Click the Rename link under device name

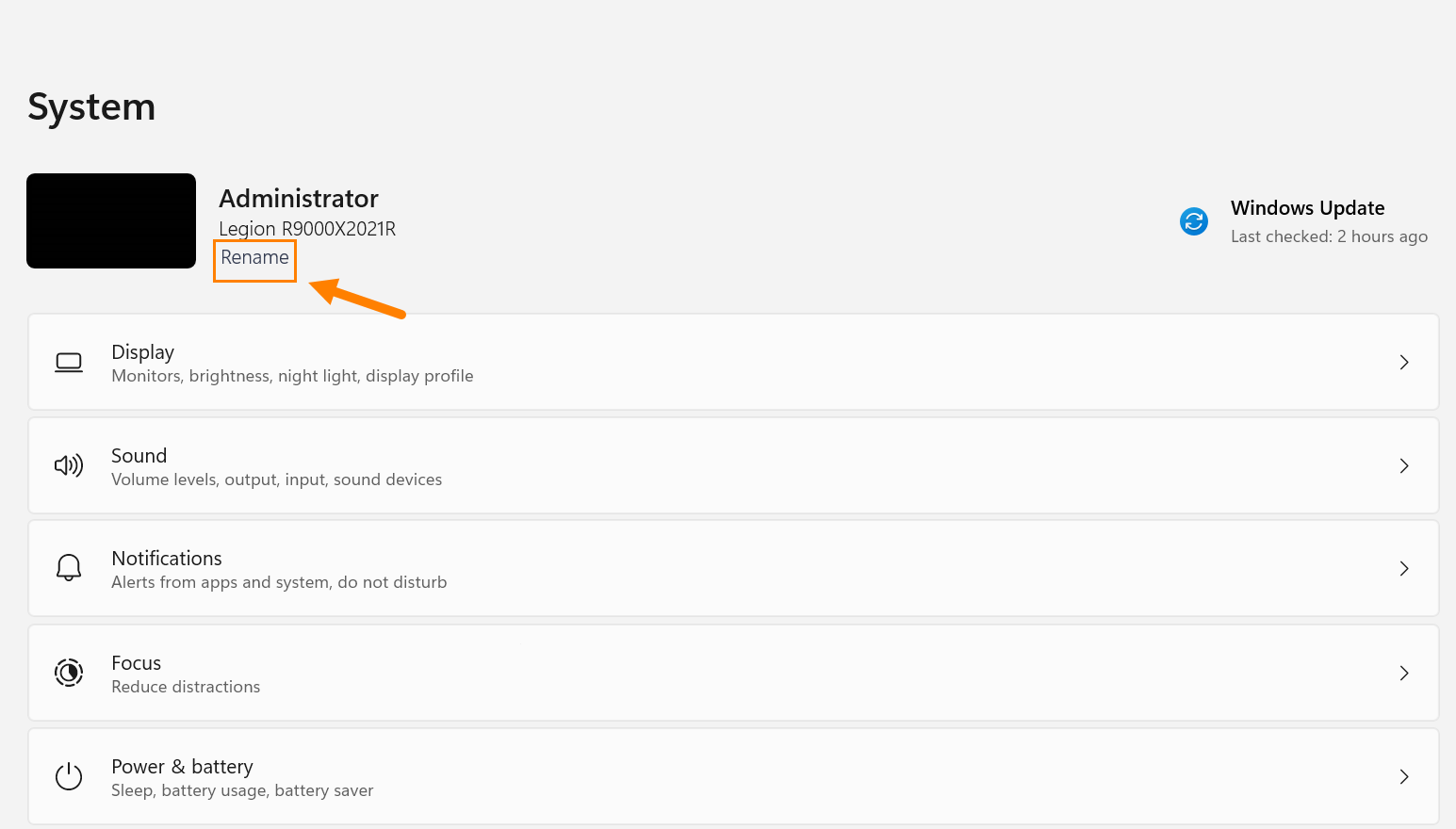pyautogui.click(x=254, y=257)
